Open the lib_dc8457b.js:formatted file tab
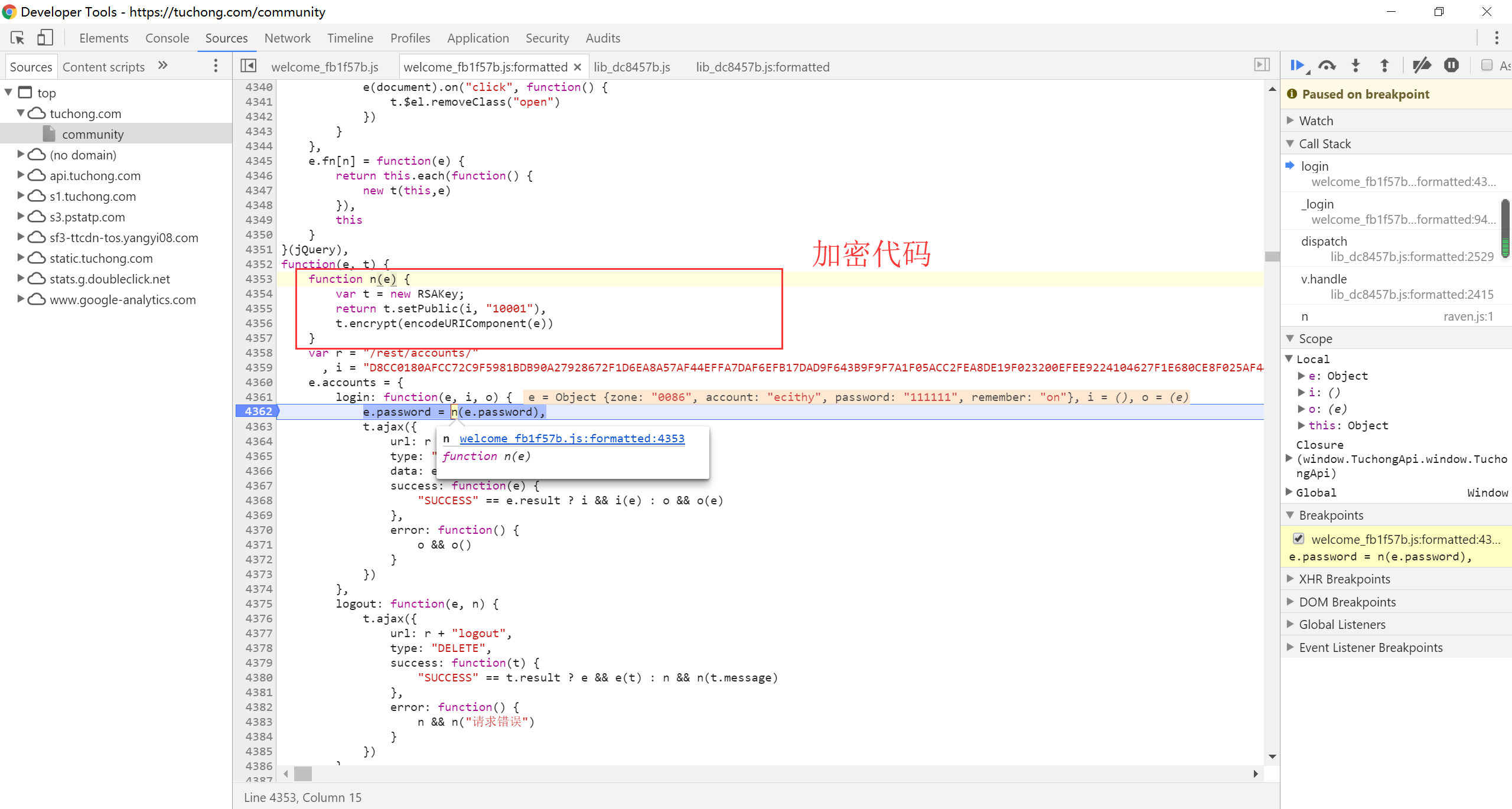The height and width of the screenshot is (809, 1512). 762,67
